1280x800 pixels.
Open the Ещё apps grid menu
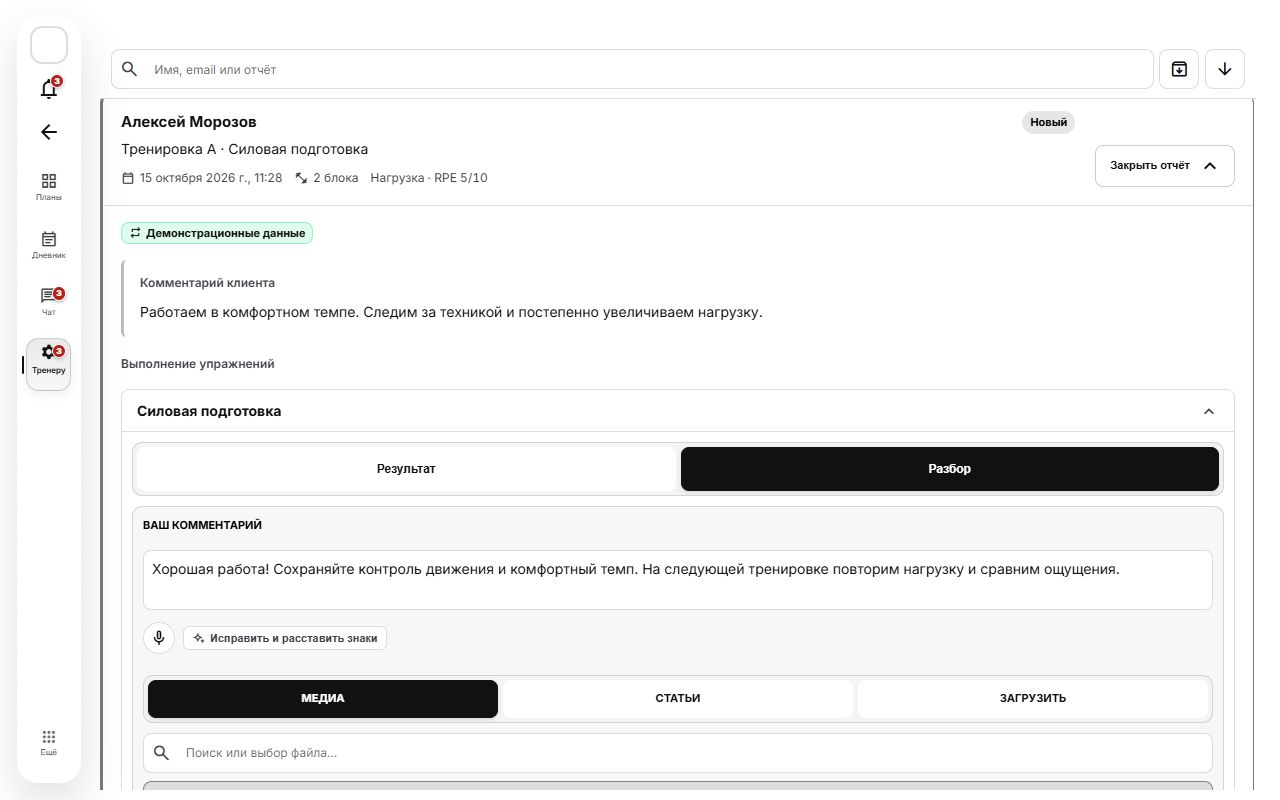pyautogui.click(x=49, y=742)
